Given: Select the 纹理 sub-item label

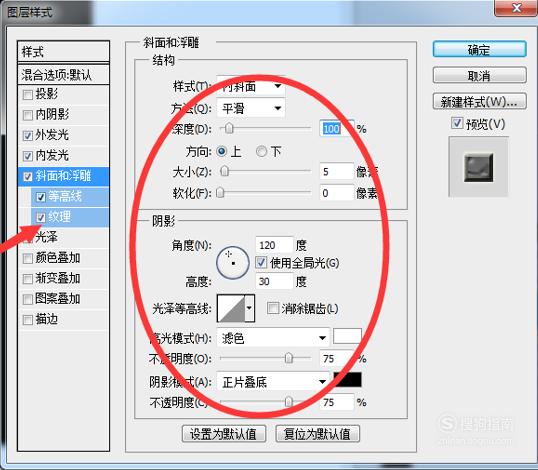Looking at the screenshot, I should click(59, 217).
